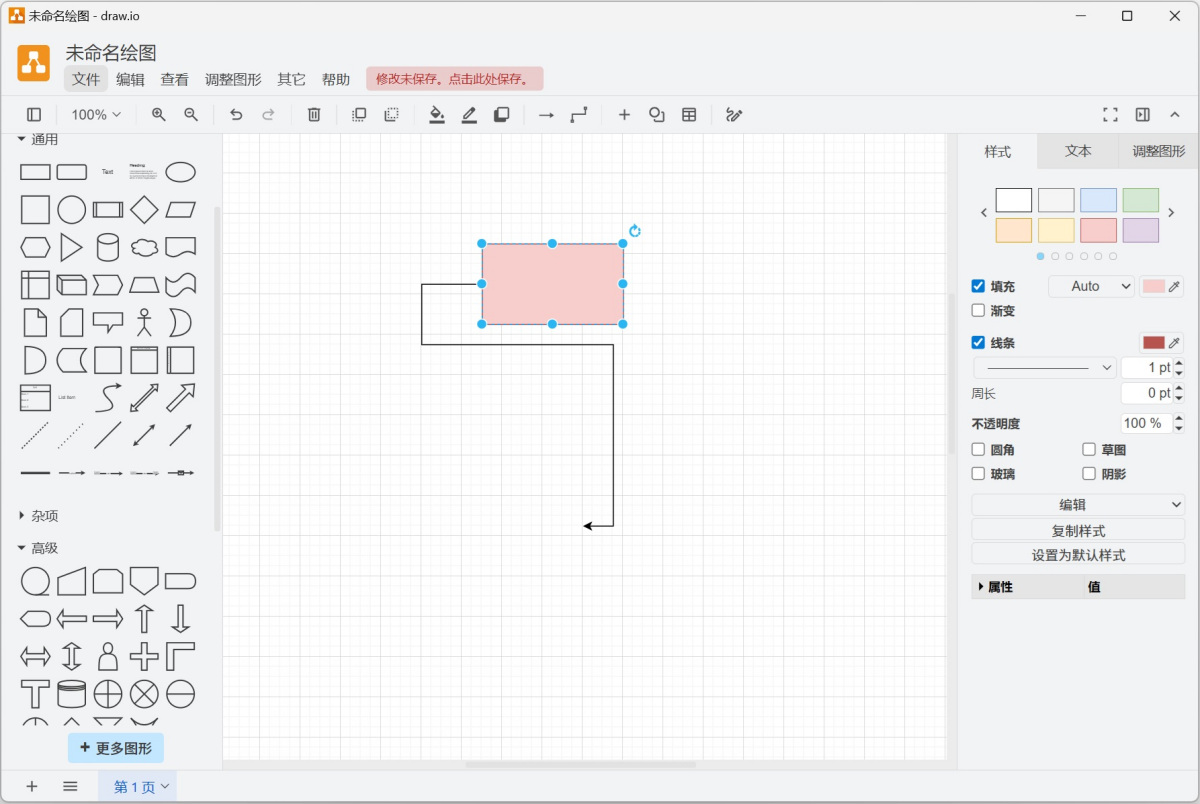The image size is (1200, 804).
Task: Select the cylinder shape from 通用 shapes
Action: click(108, 247)
